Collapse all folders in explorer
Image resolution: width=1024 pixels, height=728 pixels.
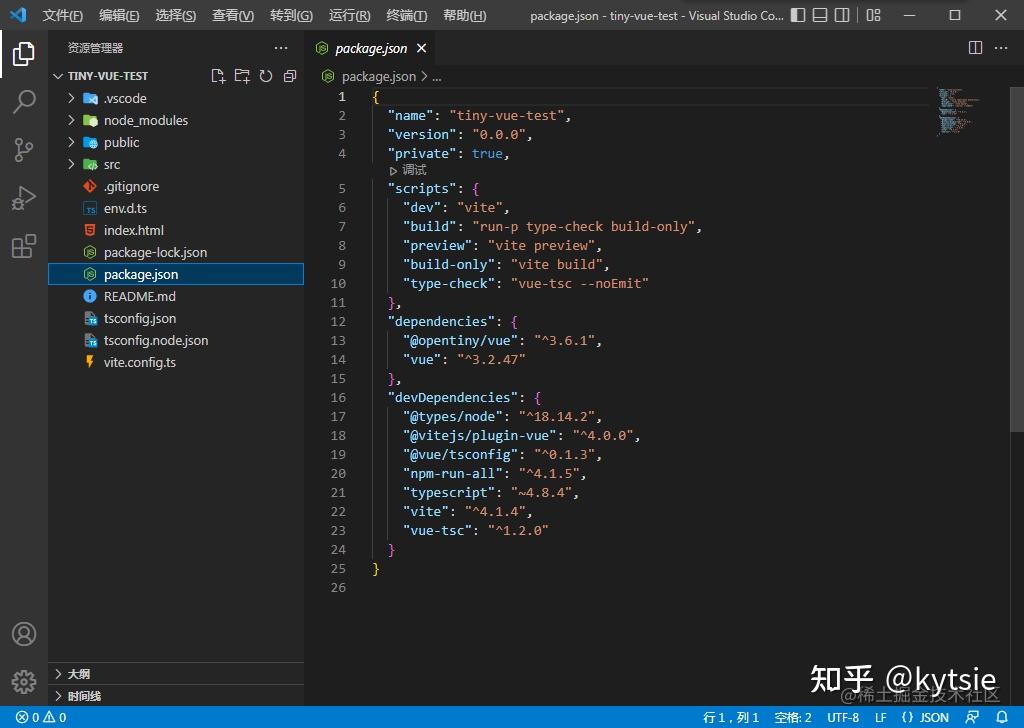(290, 76)
